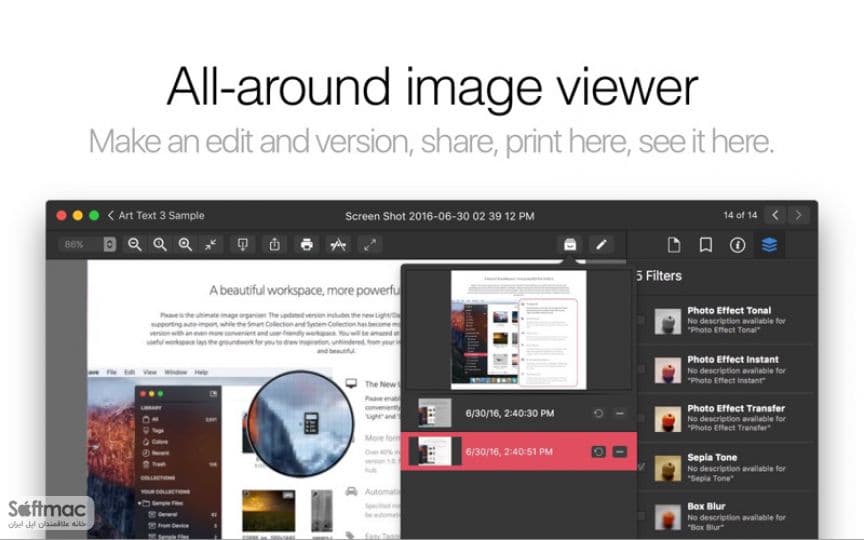Viewport: 864px width, 540px height.
Task: Enable the Sepia Tone filter checkbox
Action: 641,467
